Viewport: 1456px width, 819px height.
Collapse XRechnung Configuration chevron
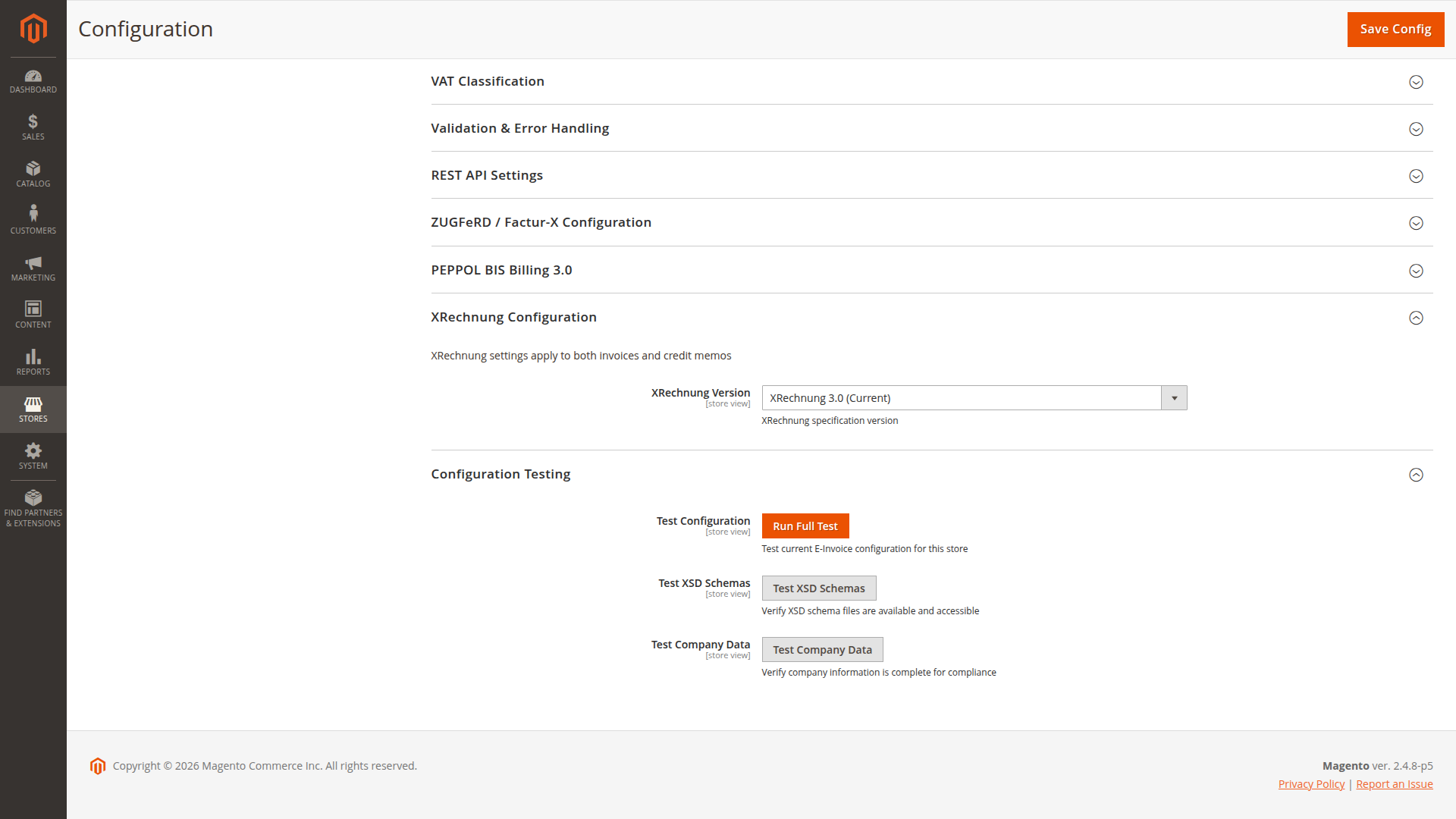coord(1416,318)
